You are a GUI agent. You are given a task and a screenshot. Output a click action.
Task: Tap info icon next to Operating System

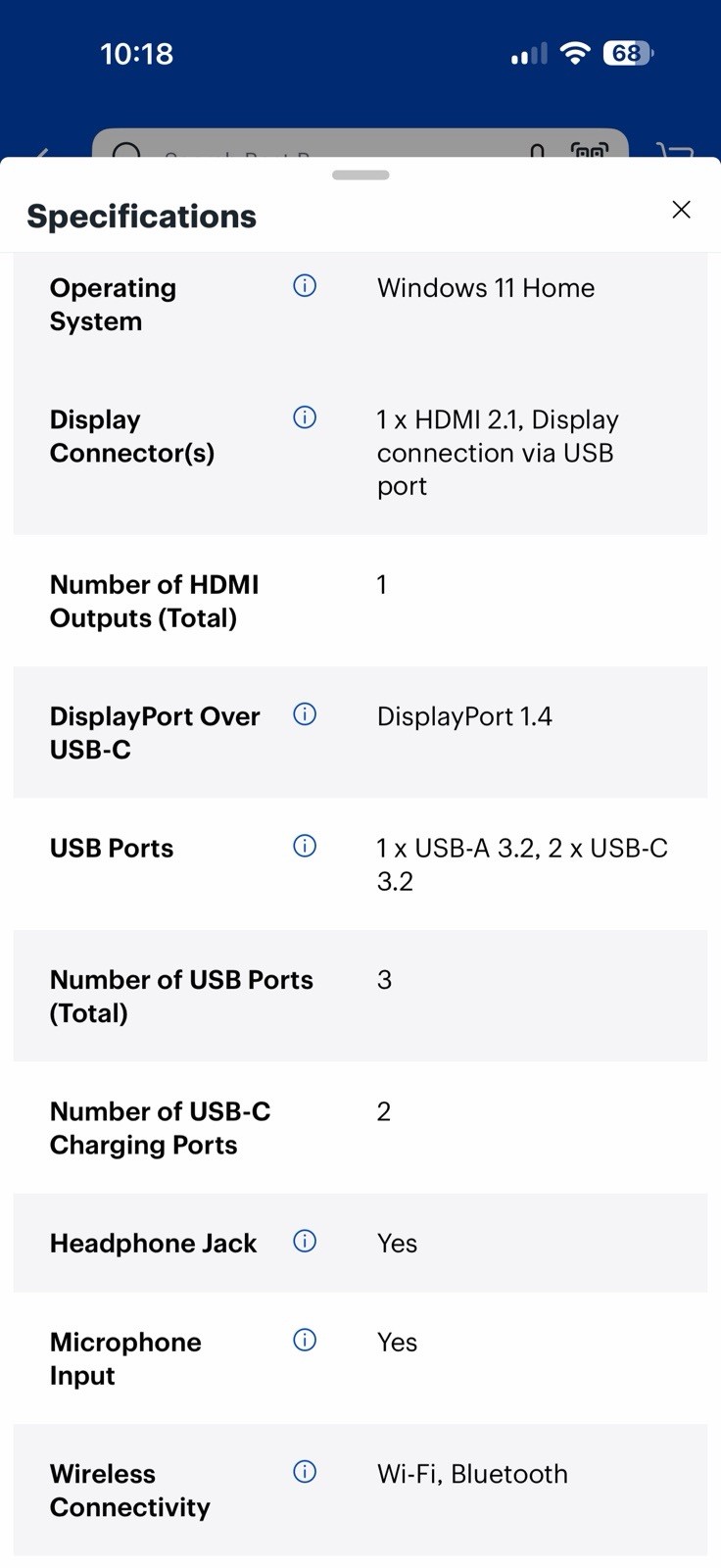[305, 286]
